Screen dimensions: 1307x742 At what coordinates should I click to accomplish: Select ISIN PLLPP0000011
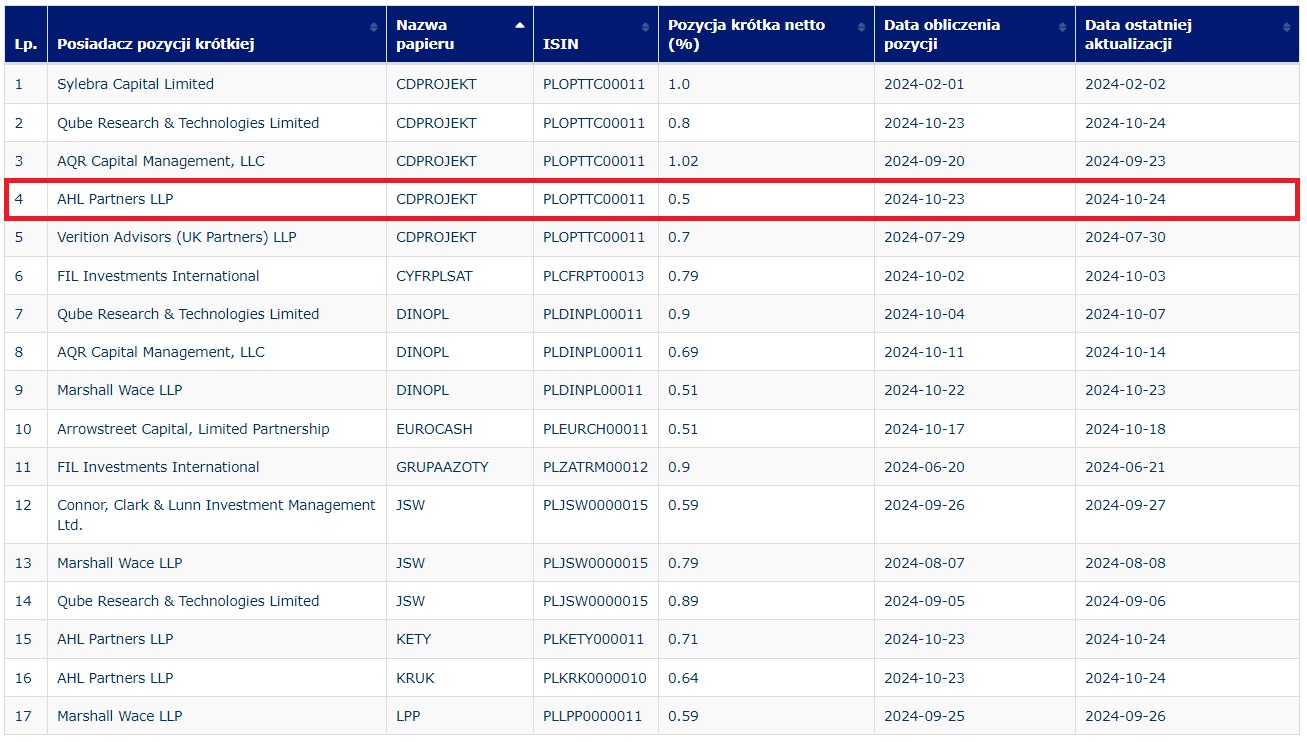[x=592, y=716]
